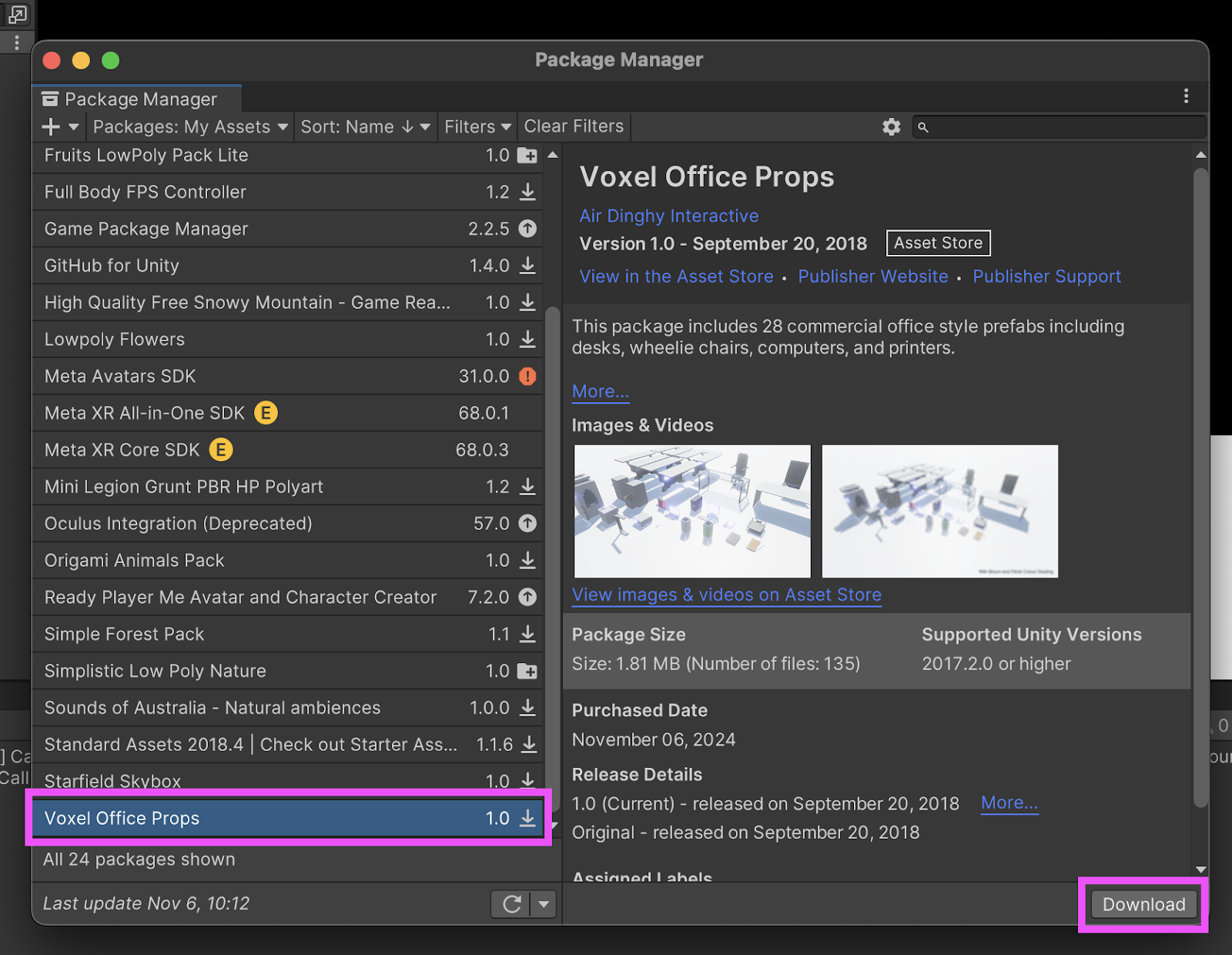Click the import icon for Simplistic Low Poly Nature
Image resolution: width=1232 pixels, height=955 pixels.
click(x=527, y=671)
